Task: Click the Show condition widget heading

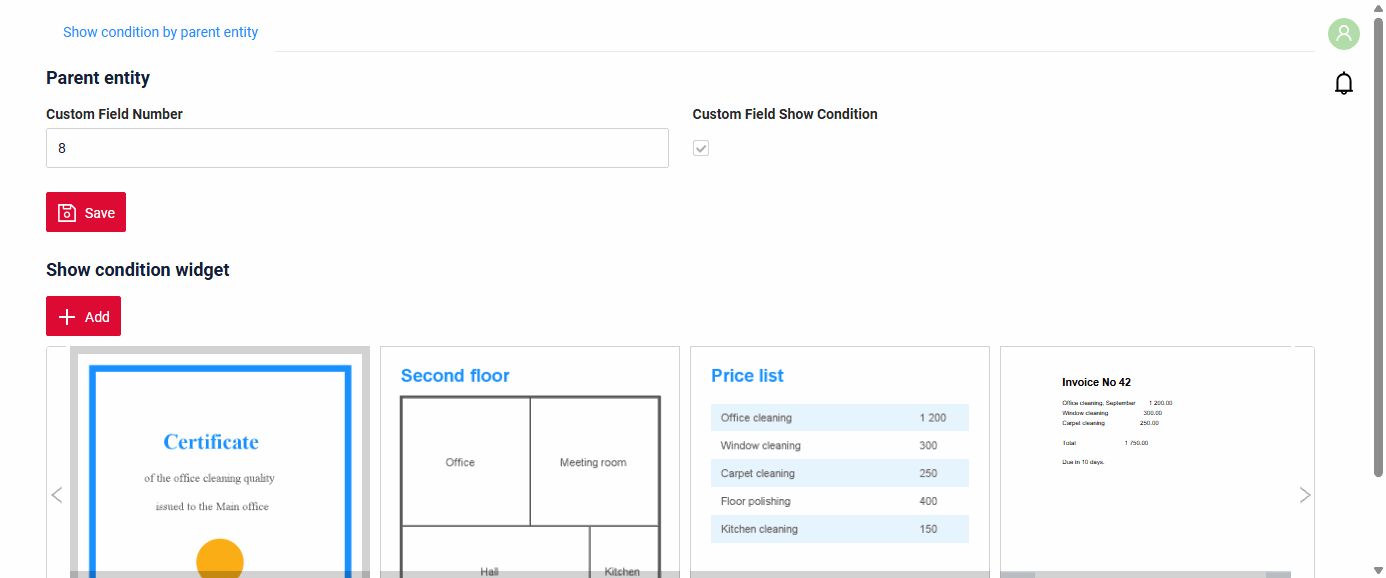Action: tap(138, 270)
